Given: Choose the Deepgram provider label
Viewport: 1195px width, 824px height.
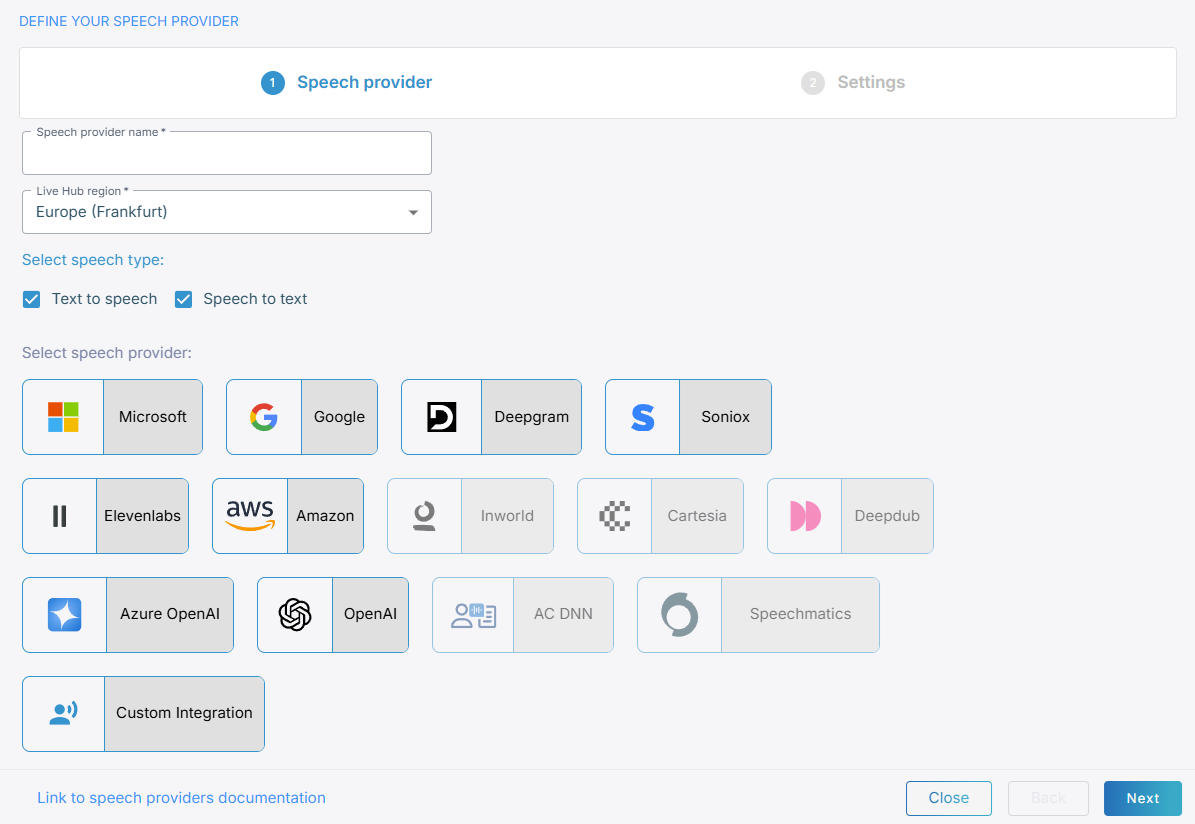Looking at the screenshot, I should pos(531,417).
